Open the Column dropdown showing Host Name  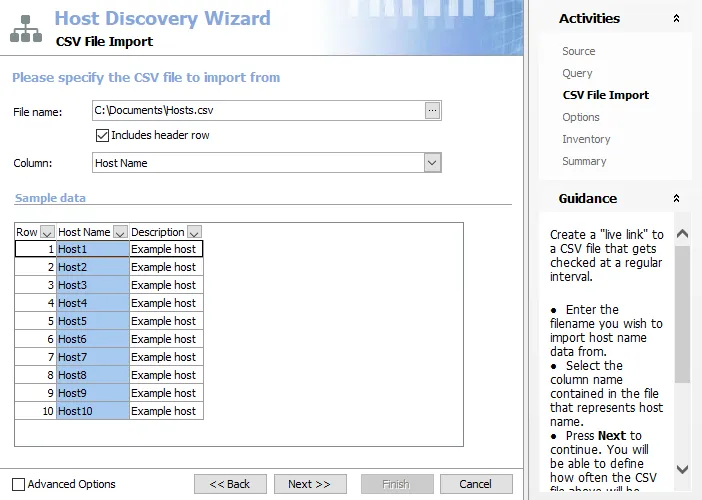(432, 163)
